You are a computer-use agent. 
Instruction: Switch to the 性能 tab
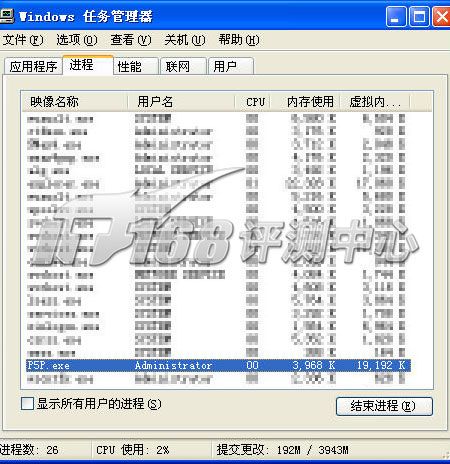pyautogui.click(x=136, y=66)
